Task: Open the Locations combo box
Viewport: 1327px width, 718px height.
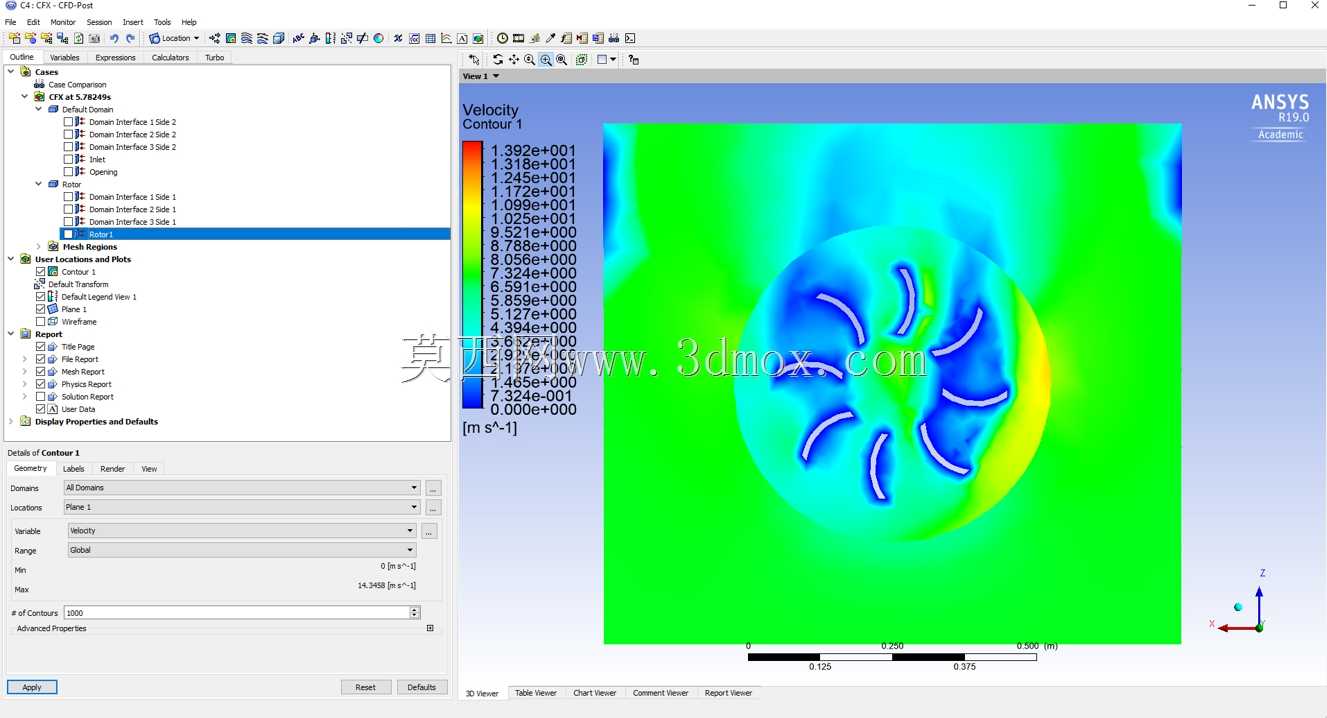Action: coord(242,507)
